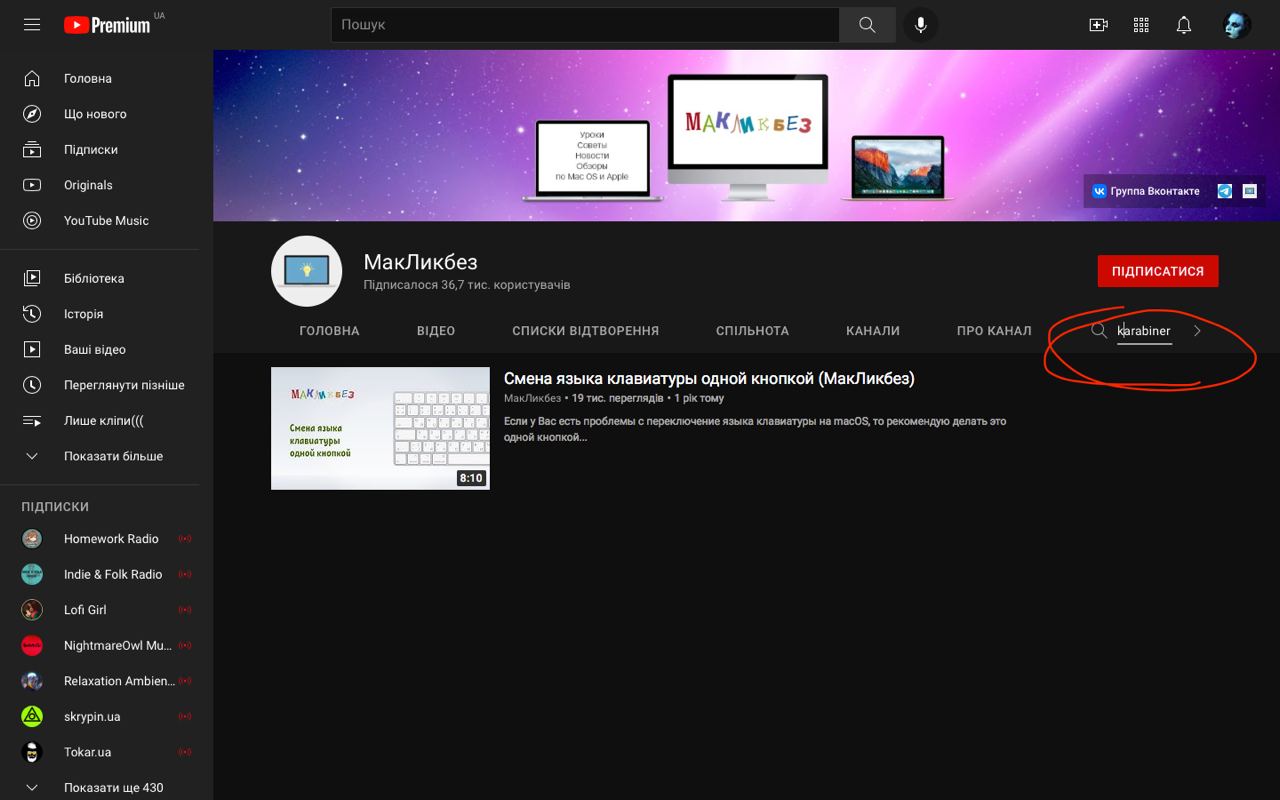This screenshot has height=800, width=1280.
Task: Switch to the ГОЛОВНА channel tab
Action: click(329, 331)
